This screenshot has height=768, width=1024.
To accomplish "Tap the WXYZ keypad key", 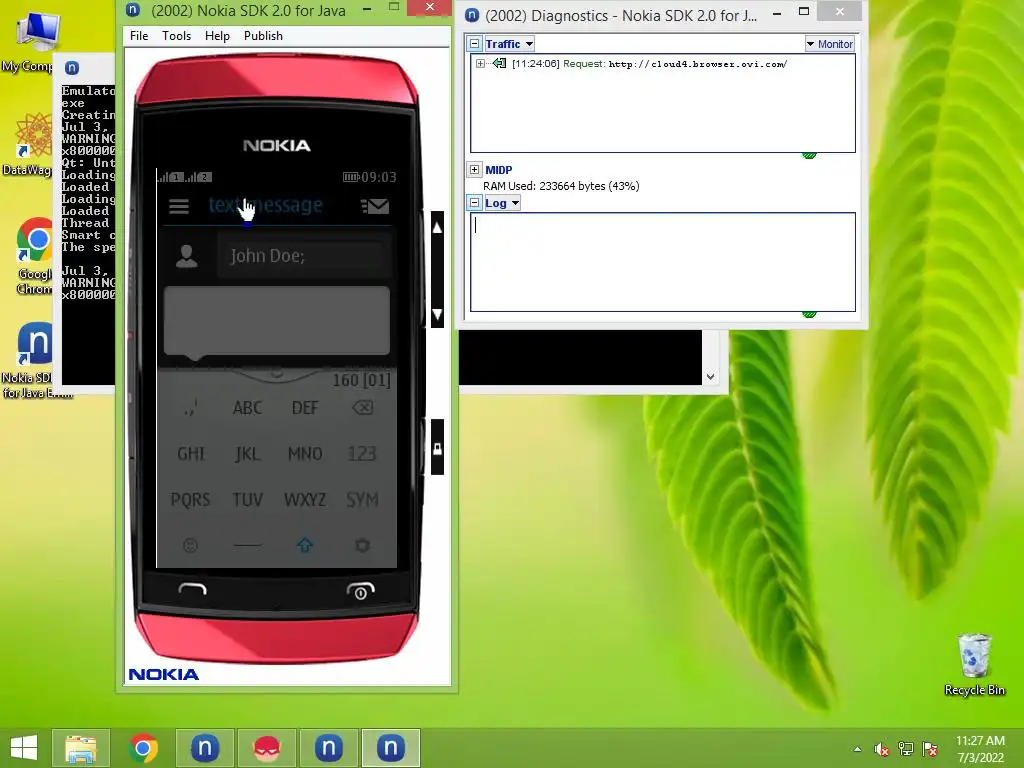I will point(305,500).
